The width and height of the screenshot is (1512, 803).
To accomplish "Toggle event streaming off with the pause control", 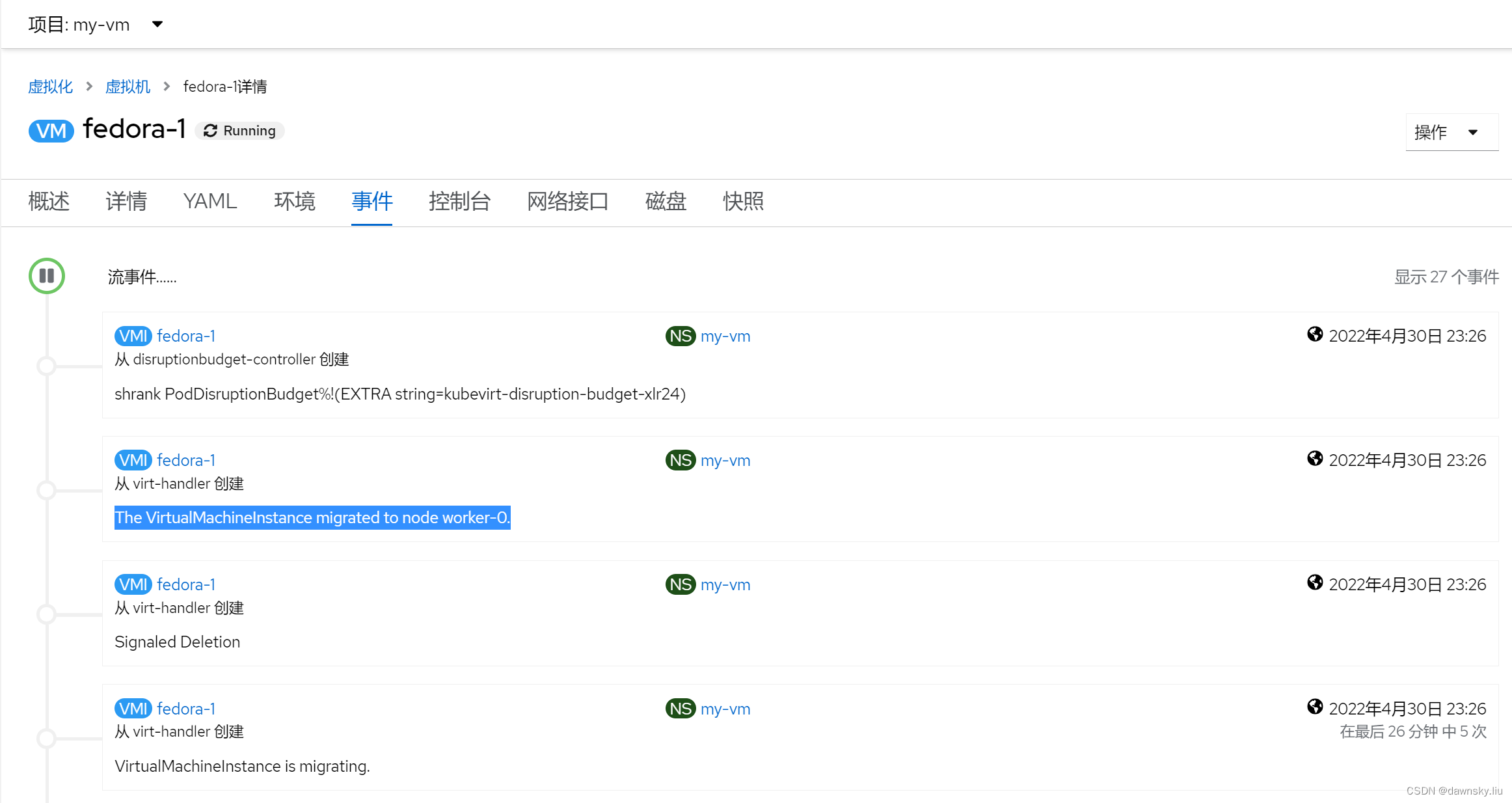I will click(x=46, y=276).
